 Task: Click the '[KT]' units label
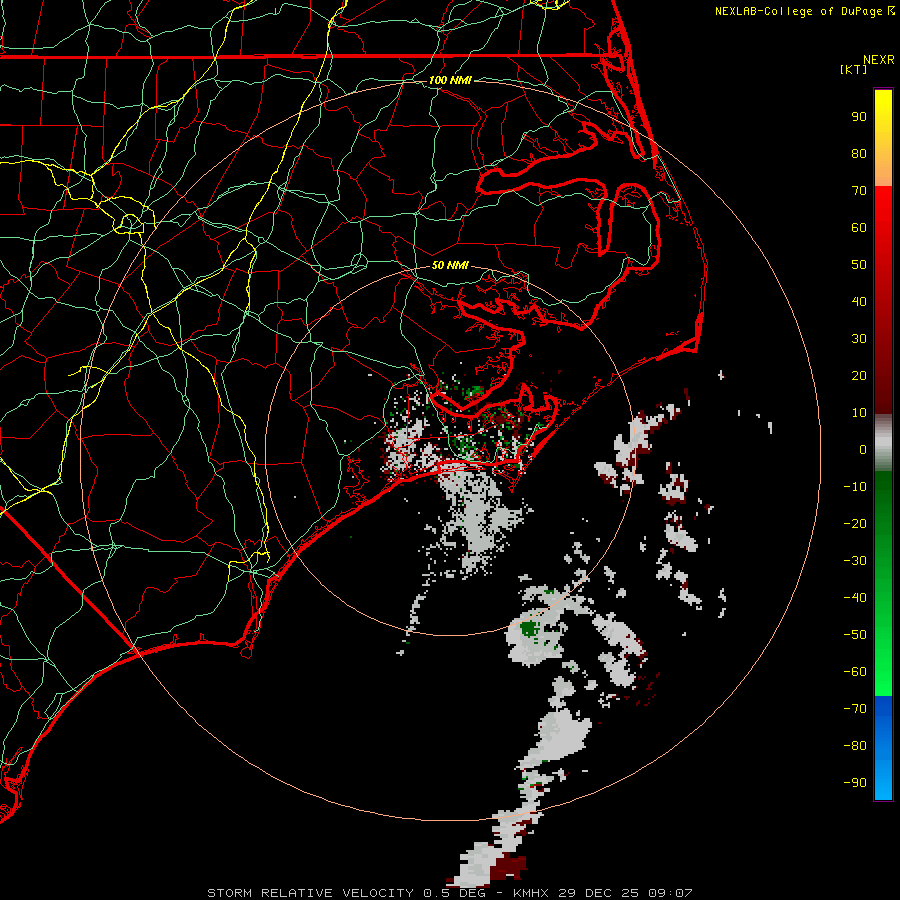pyautogui.click(x=854, y=69)
